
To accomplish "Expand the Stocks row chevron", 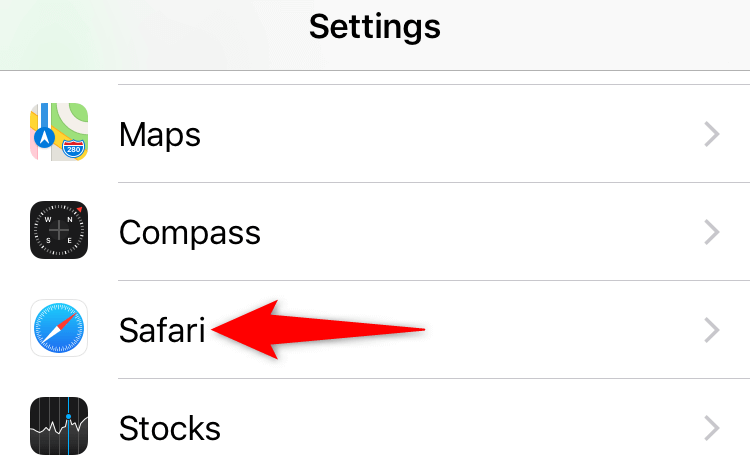I will click(x=711, y=428).
